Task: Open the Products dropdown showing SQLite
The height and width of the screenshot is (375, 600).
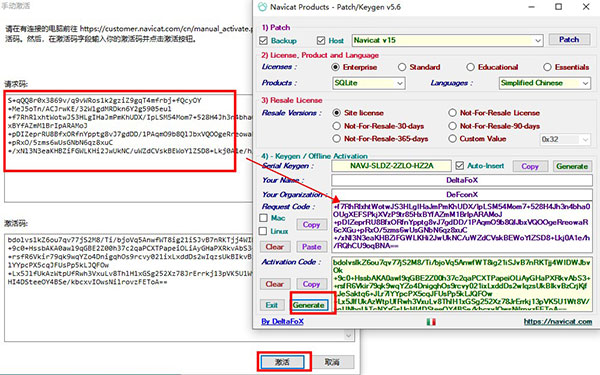Action: tap(369, 83)
